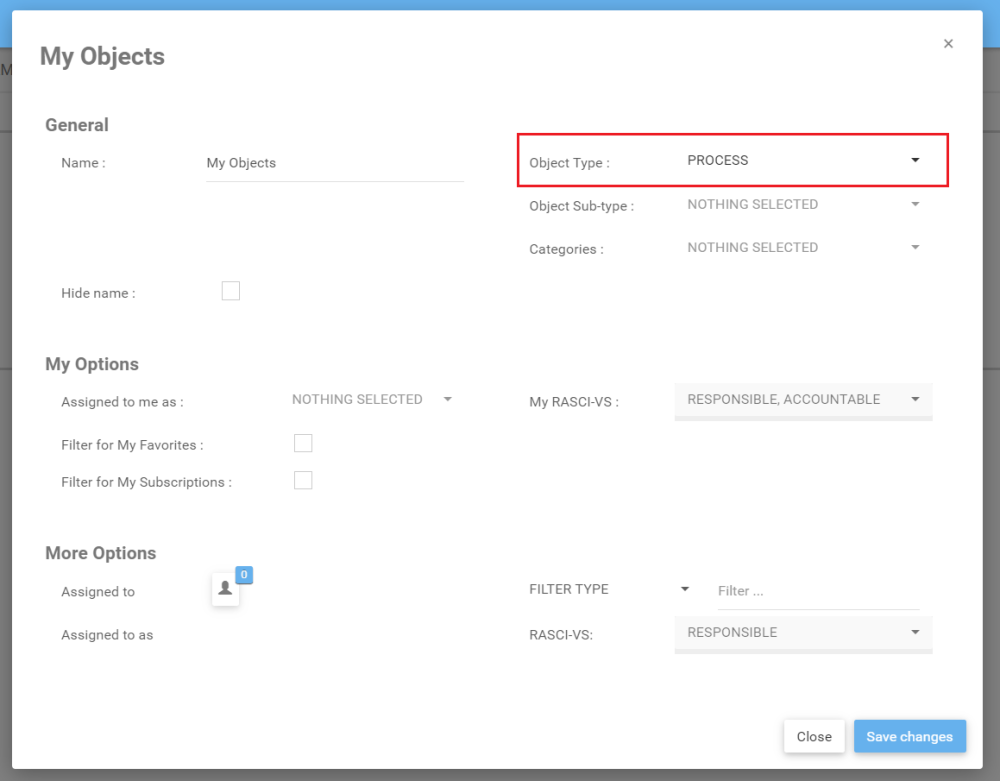Expand the Object Sub-type dropdown
Viewport: 1000px width, 781px height.
802,205
